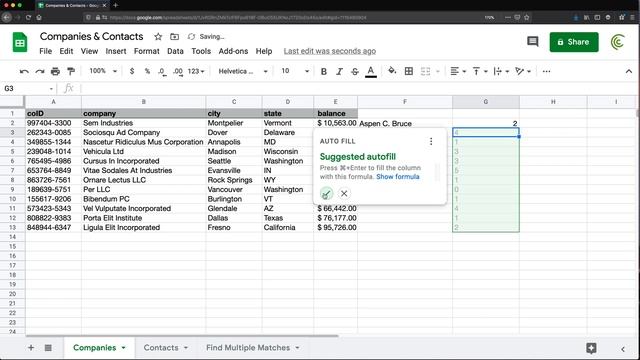Open Auto Fill three-dot options menu
Viewport: 640px width, 360px height.
431,141
